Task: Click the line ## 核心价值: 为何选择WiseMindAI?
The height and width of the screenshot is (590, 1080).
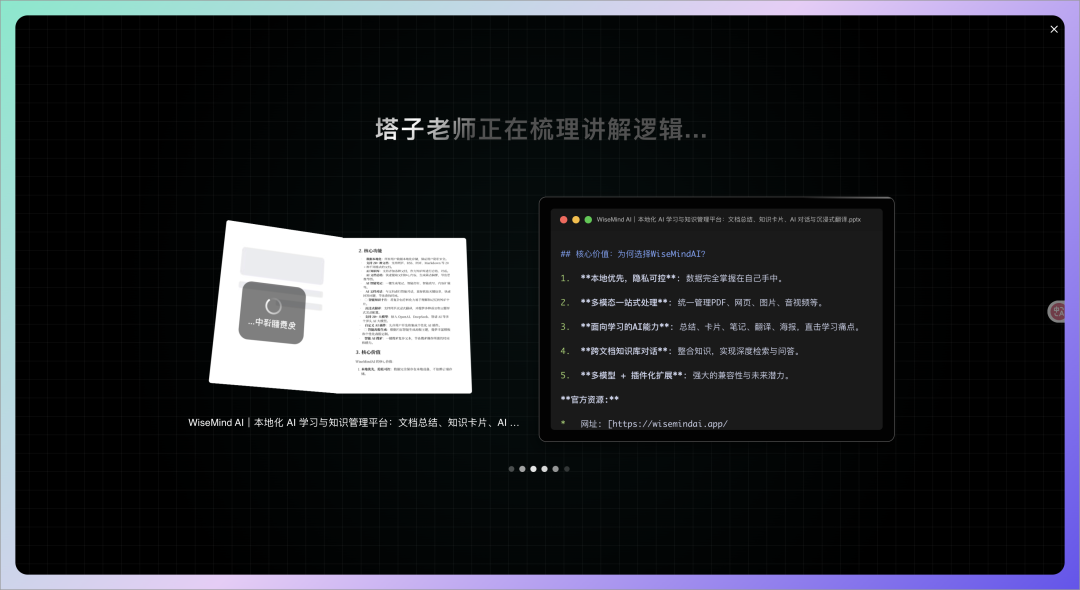Action: coord(633,254)
